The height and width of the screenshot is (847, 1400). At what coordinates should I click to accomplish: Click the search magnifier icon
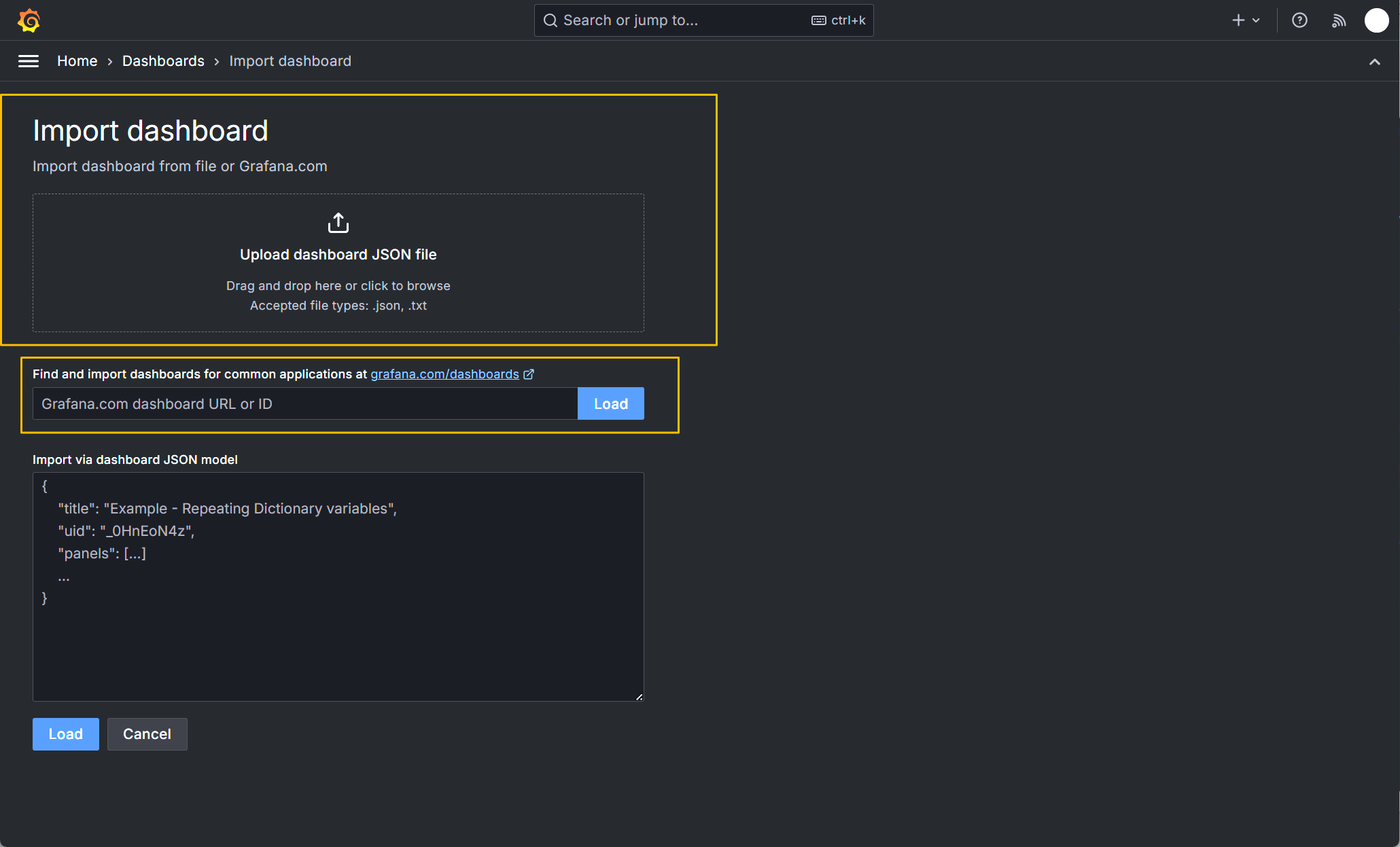(x=550, y=20)
